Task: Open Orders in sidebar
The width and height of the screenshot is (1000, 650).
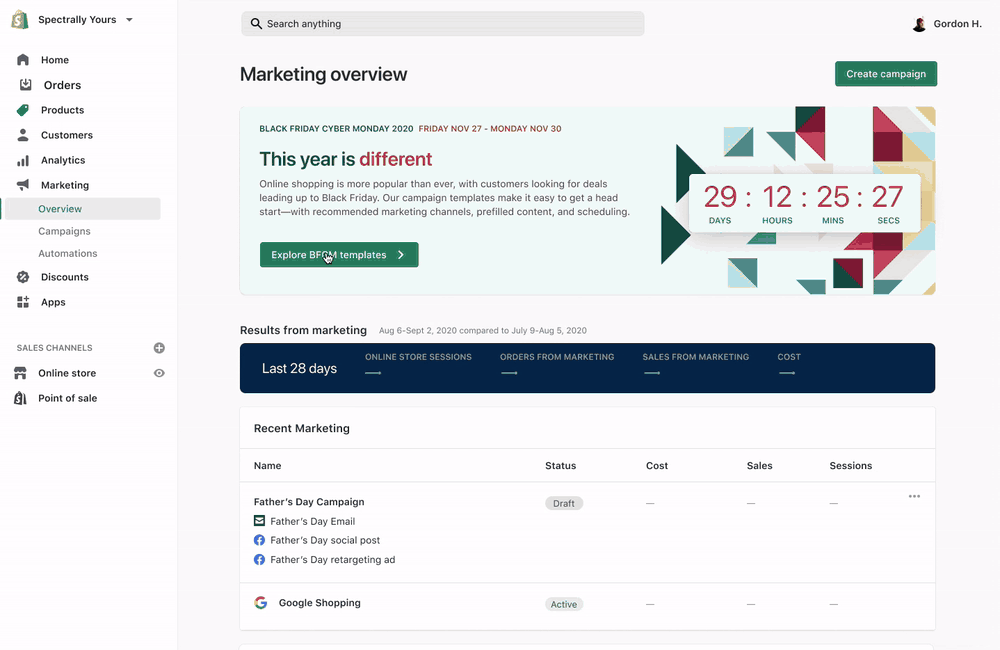Action: click(x=62, y=85)
